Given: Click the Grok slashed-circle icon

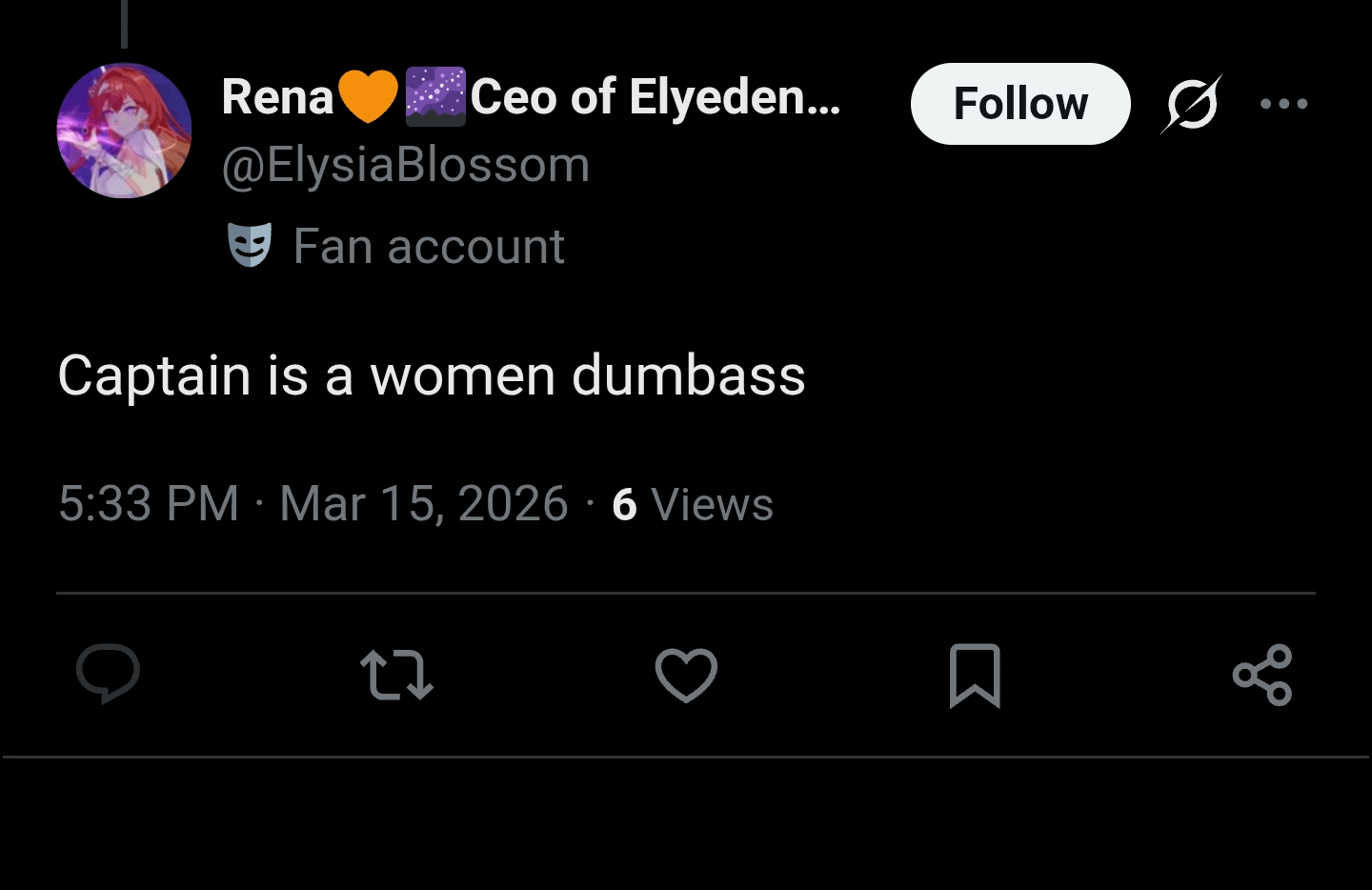Looking at the screenshot, I should point(1191,104).
